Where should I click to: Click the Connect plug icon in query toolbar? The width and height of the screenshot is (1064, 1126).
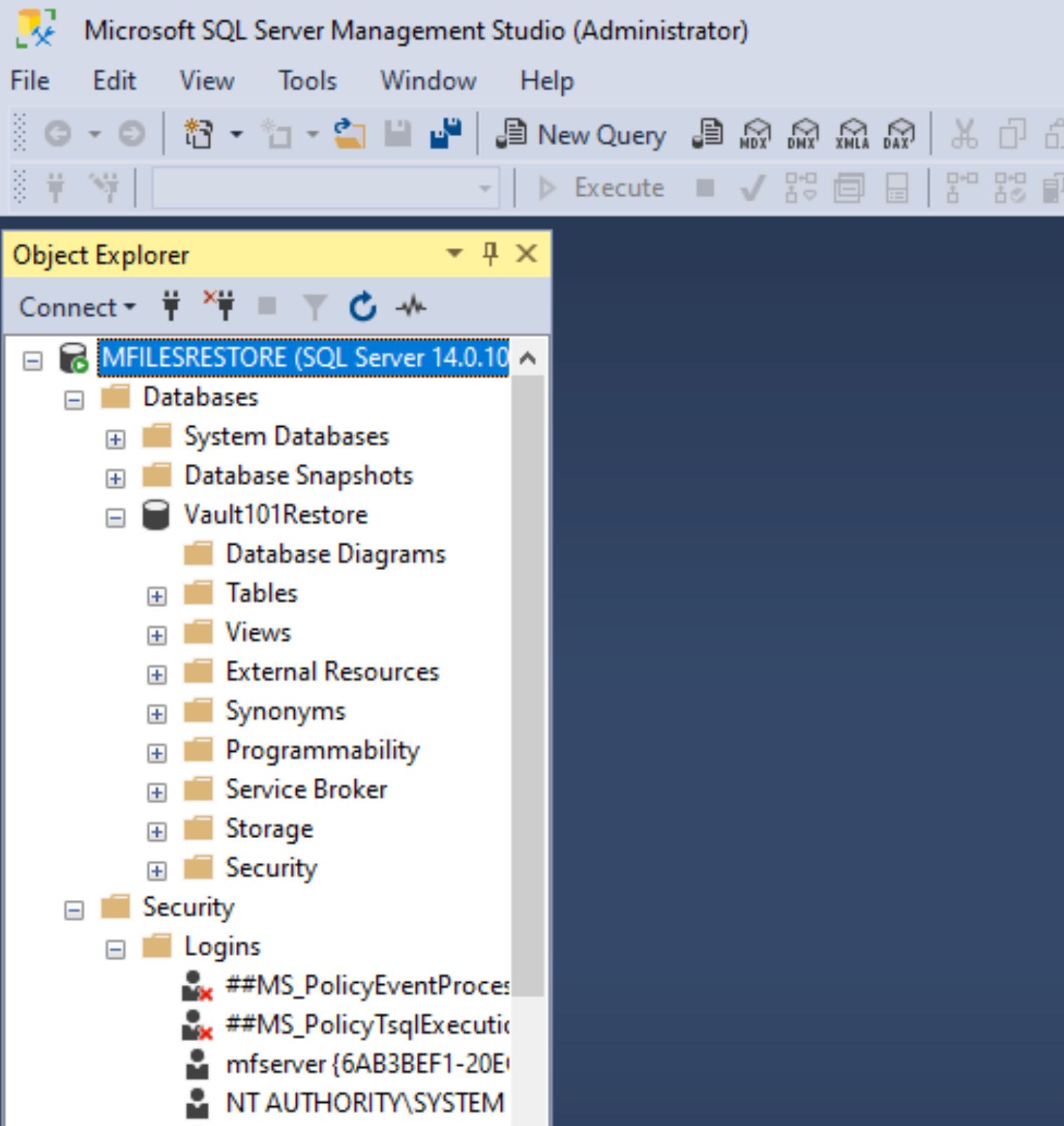[x=55, y=187]
